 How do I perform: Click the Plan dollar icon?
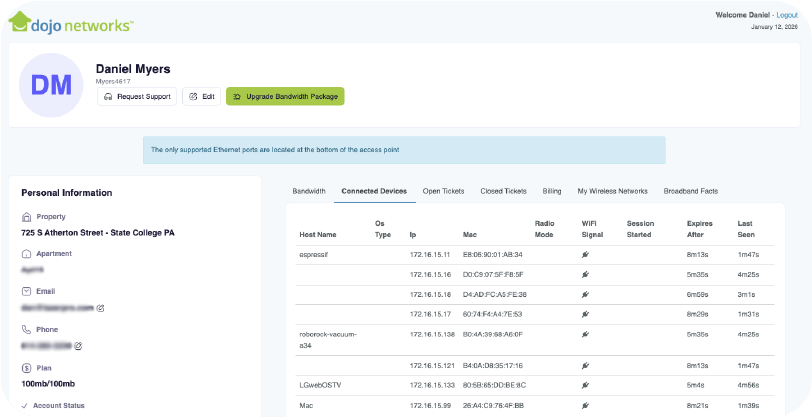(x=26, y=367)
